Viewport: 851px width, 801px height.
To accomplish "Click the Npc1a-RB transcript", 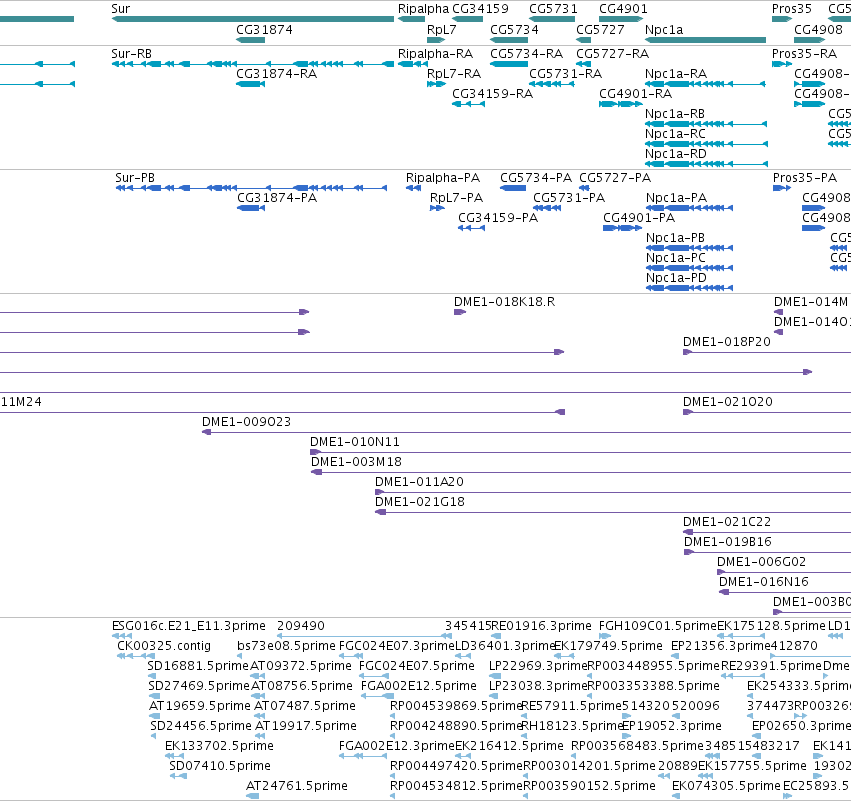I will tap(706, 124).
